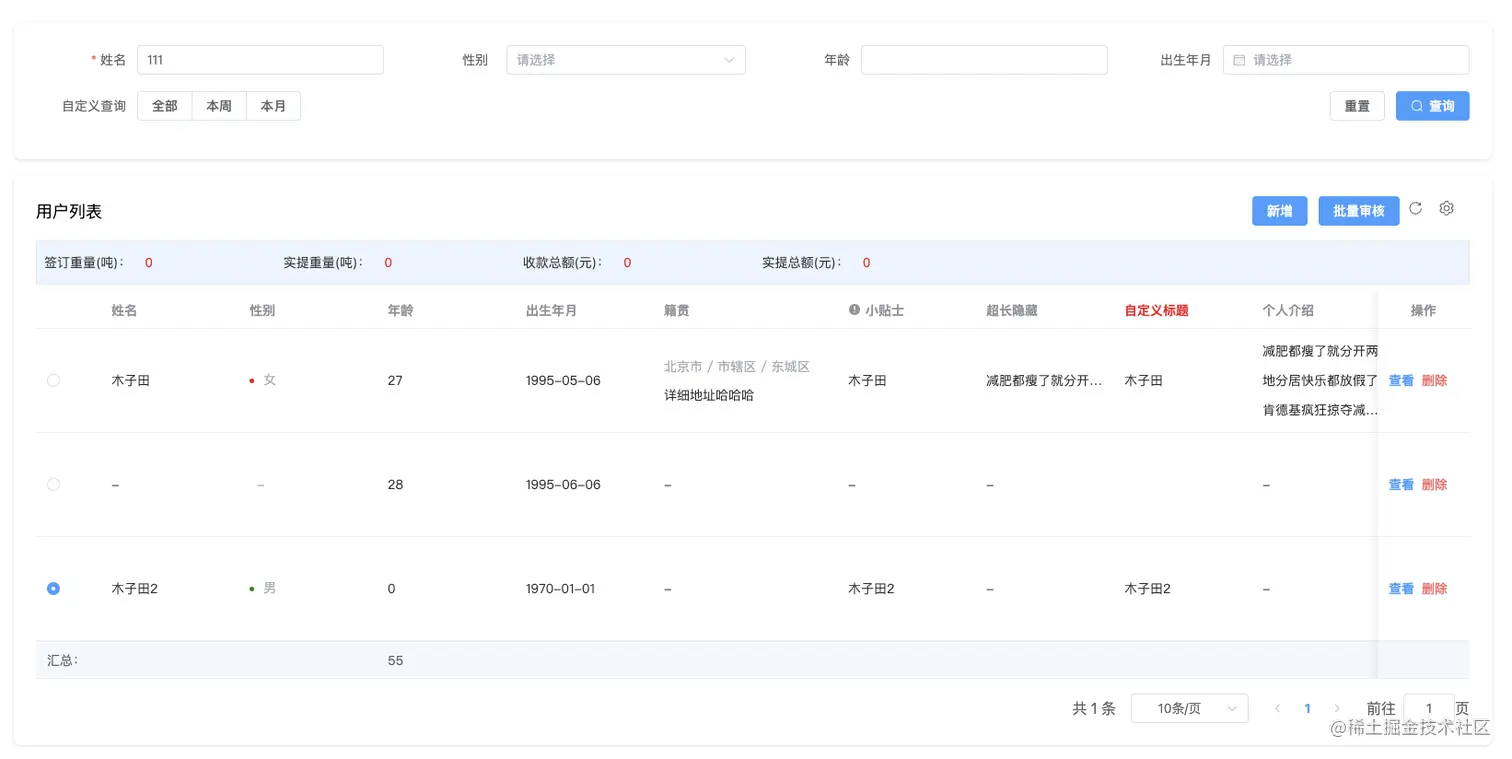Click the 新增 button

coord(1279,211)
